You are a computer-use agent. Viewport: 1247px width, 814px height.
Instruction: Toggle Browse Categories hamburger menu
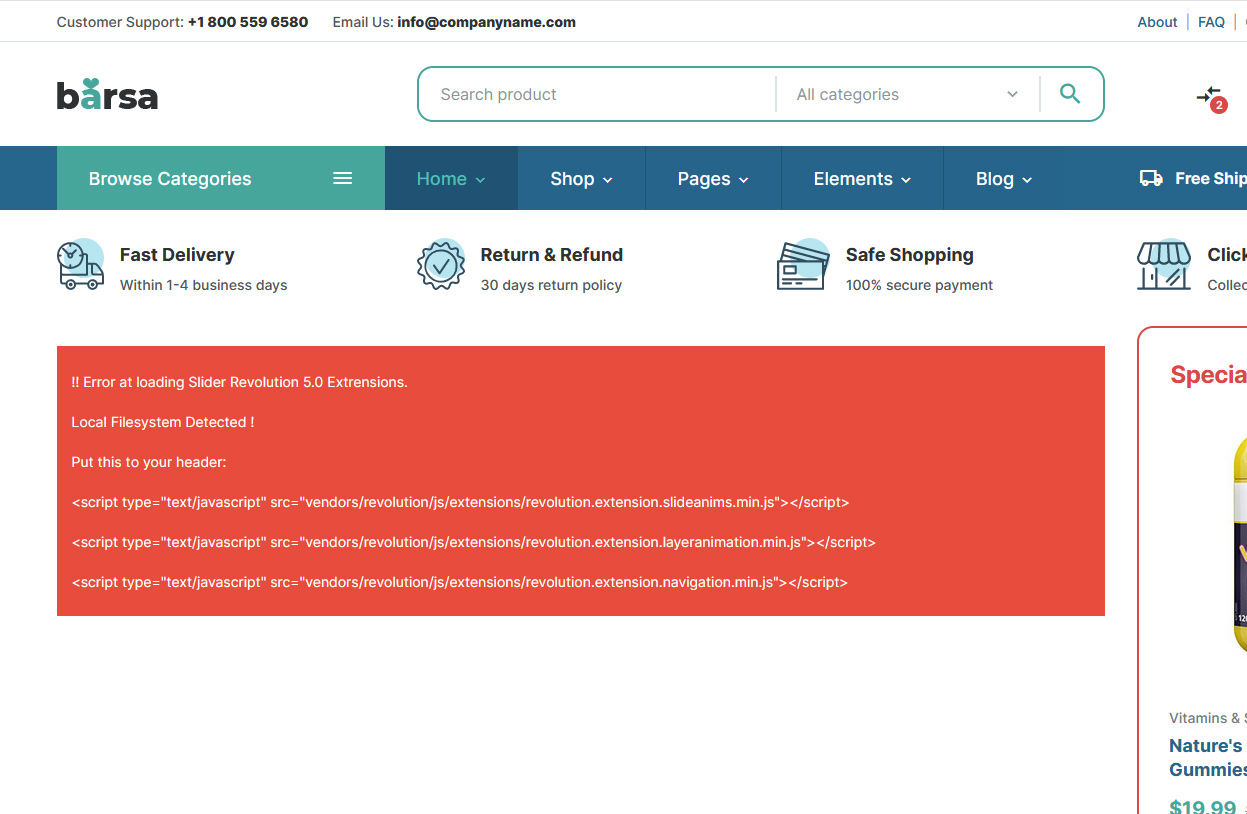(342, 179)
